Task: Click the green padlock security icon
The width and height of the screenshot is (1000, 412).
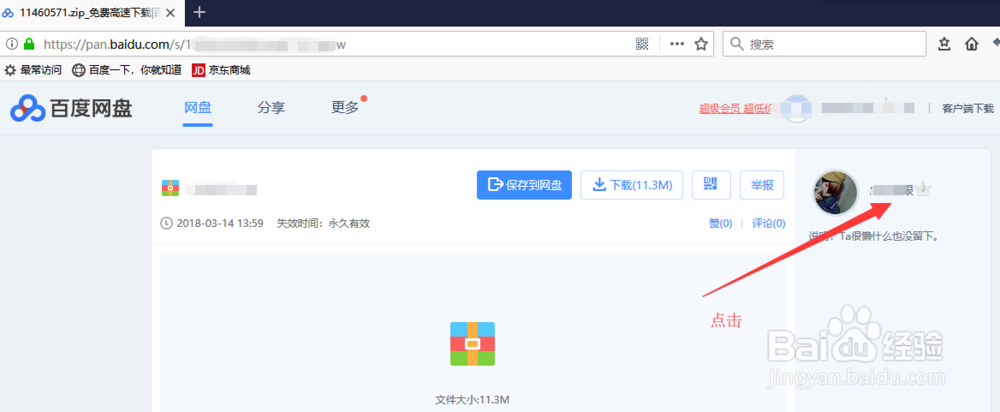Action: [x=28, y=44]
